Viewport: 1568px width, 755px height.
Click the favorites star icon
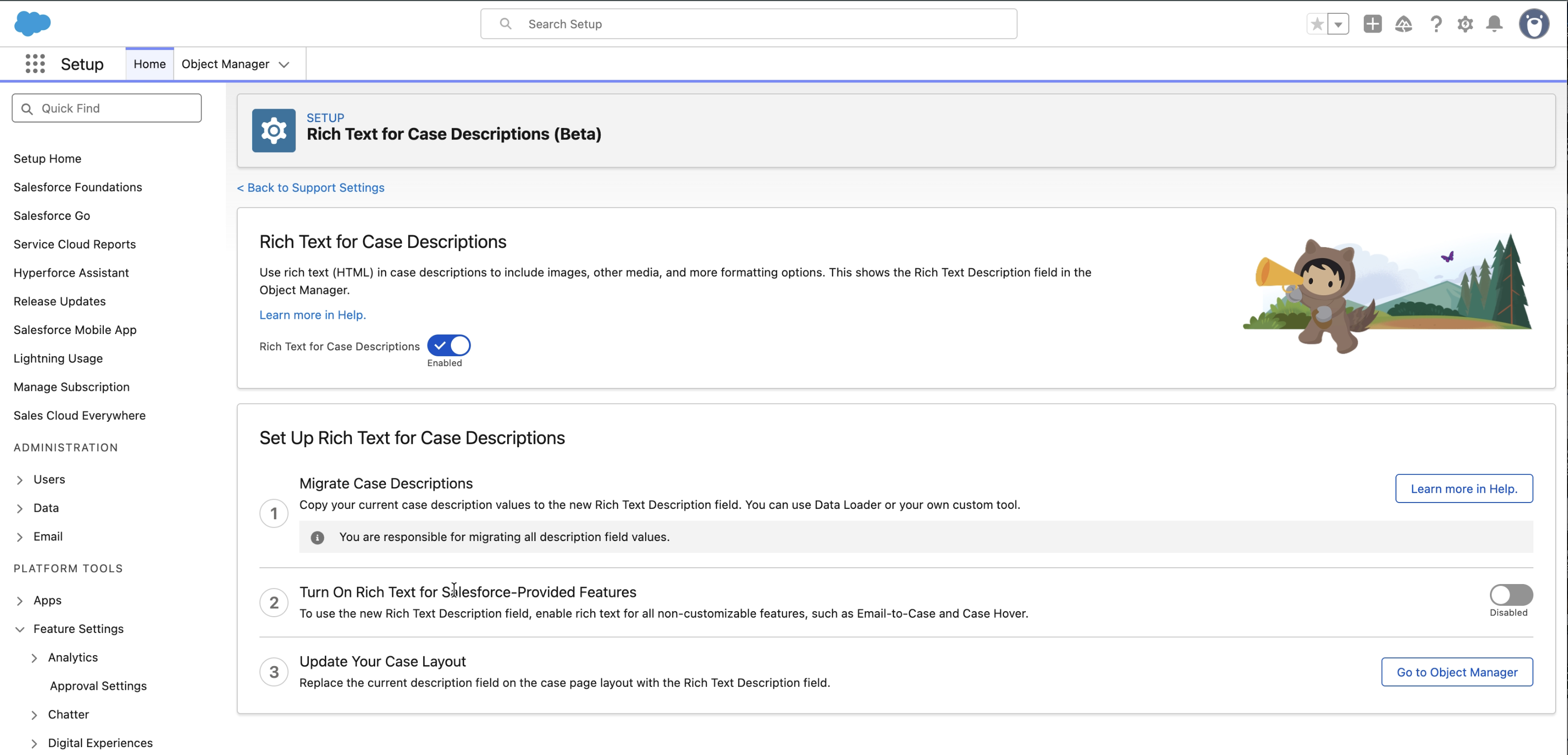click(1317, 24)
